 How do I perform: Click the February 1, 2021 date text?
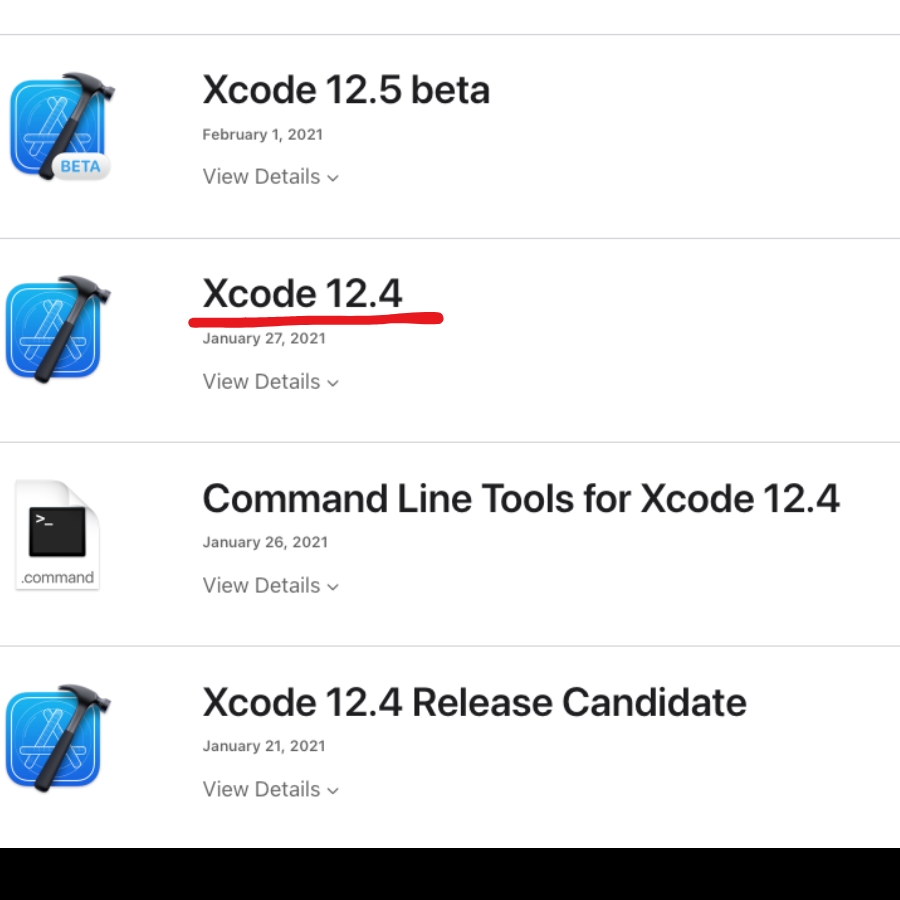tap(262, 134)
